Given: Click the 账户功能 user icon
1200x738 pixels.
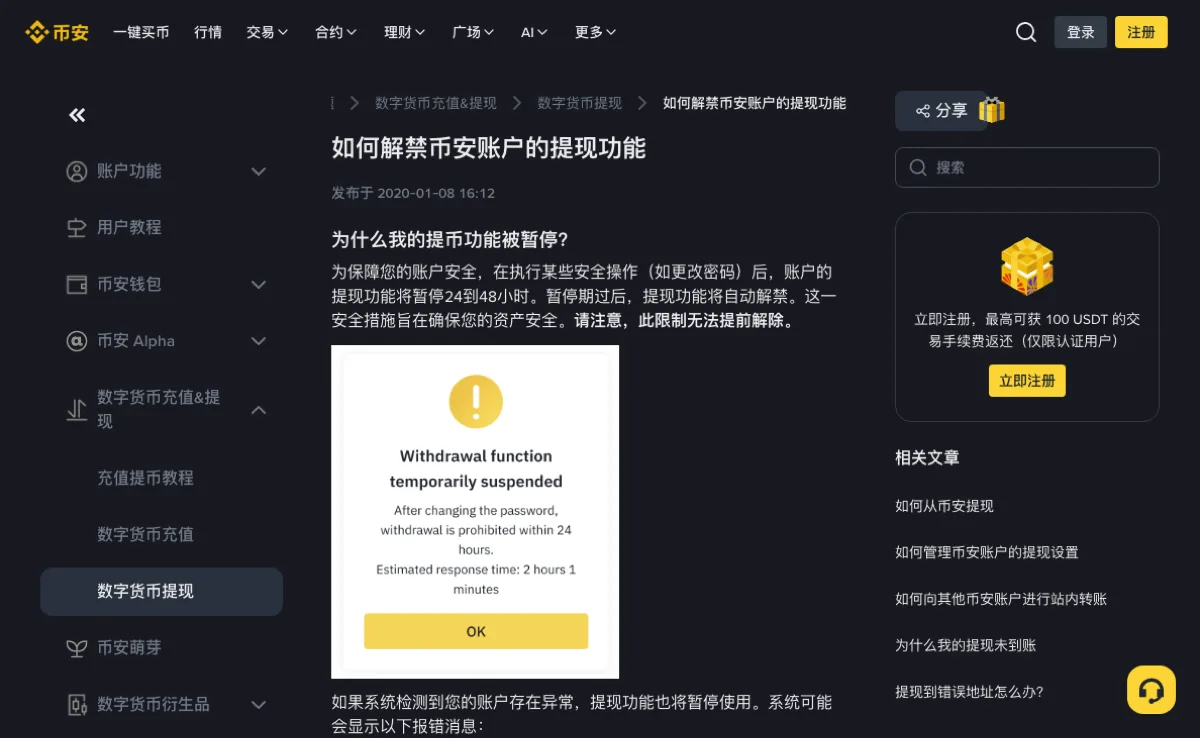Looking at the screenshot, I should (77, 171).
